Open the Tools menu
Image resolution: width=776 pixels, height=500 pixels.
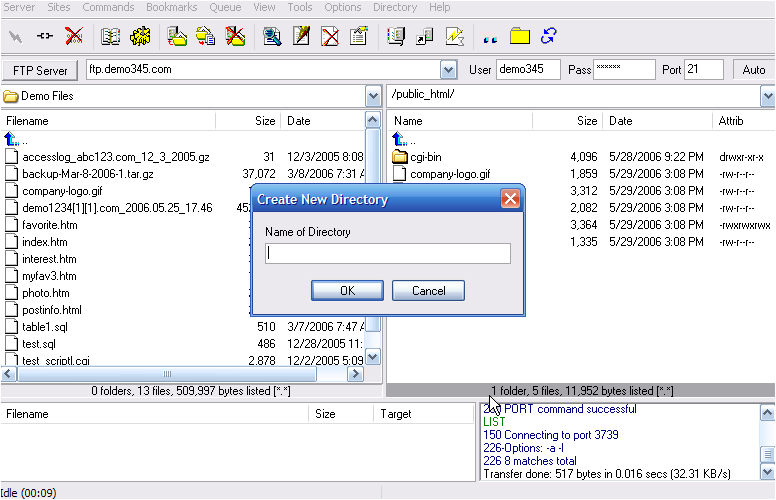click(300, 7)
